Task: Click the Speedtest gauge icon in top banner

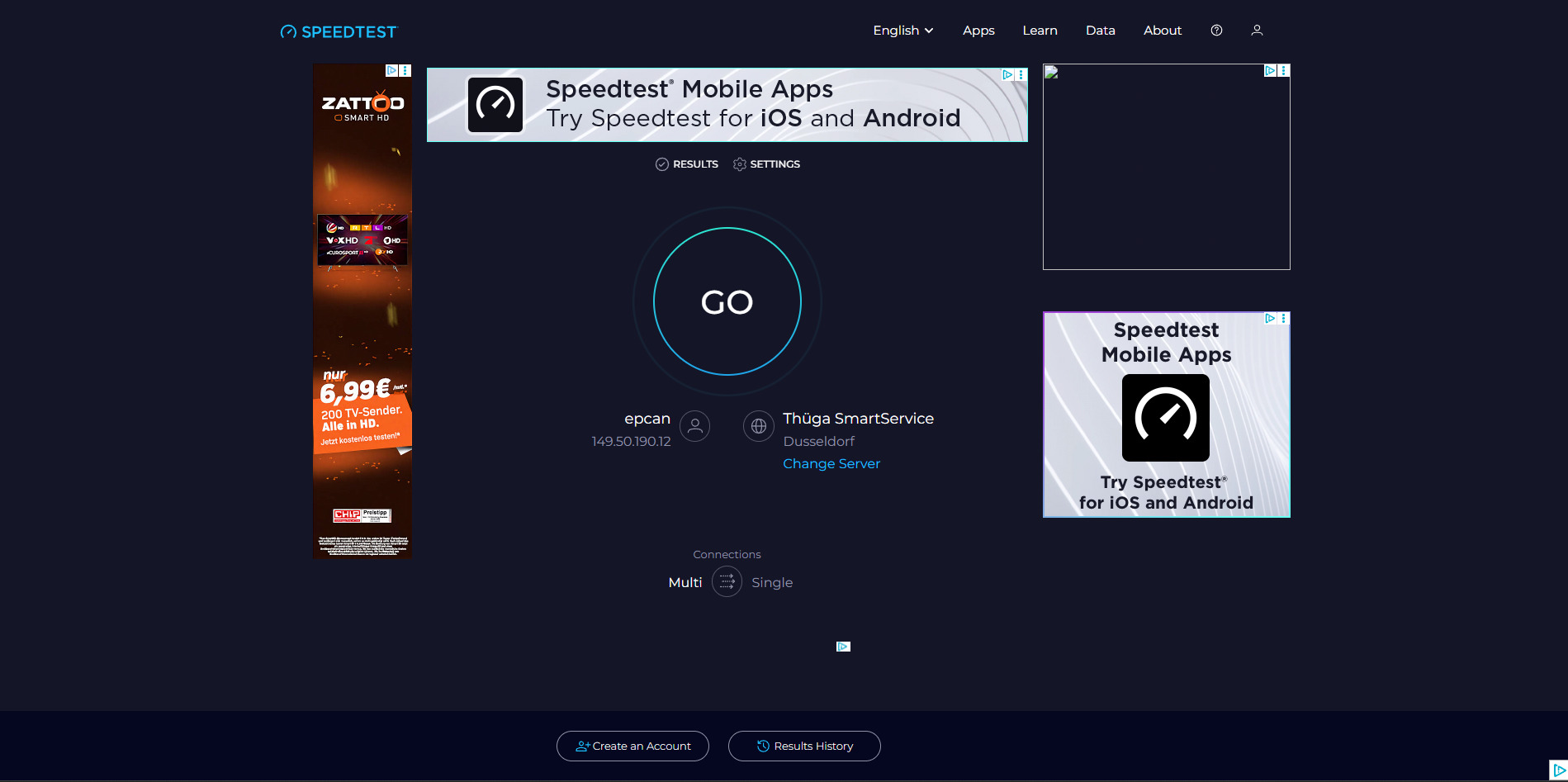Action: click(495, 105)
